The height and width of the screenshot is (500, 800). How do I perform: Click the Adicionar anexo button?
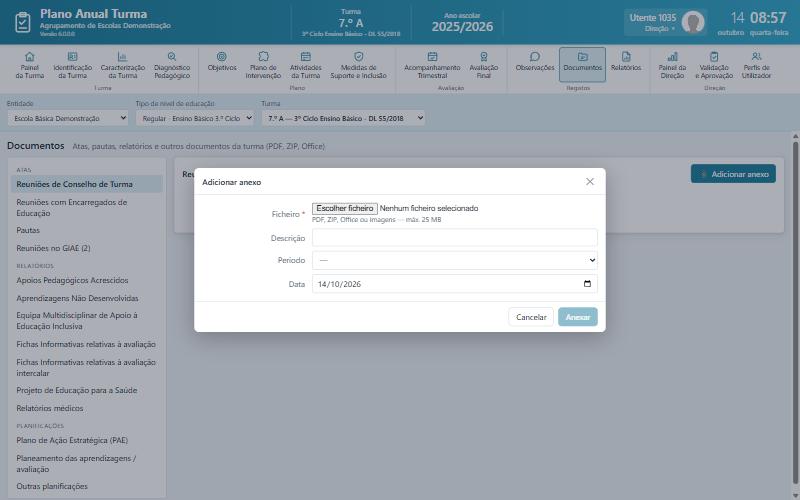click(x=733, y=174)
